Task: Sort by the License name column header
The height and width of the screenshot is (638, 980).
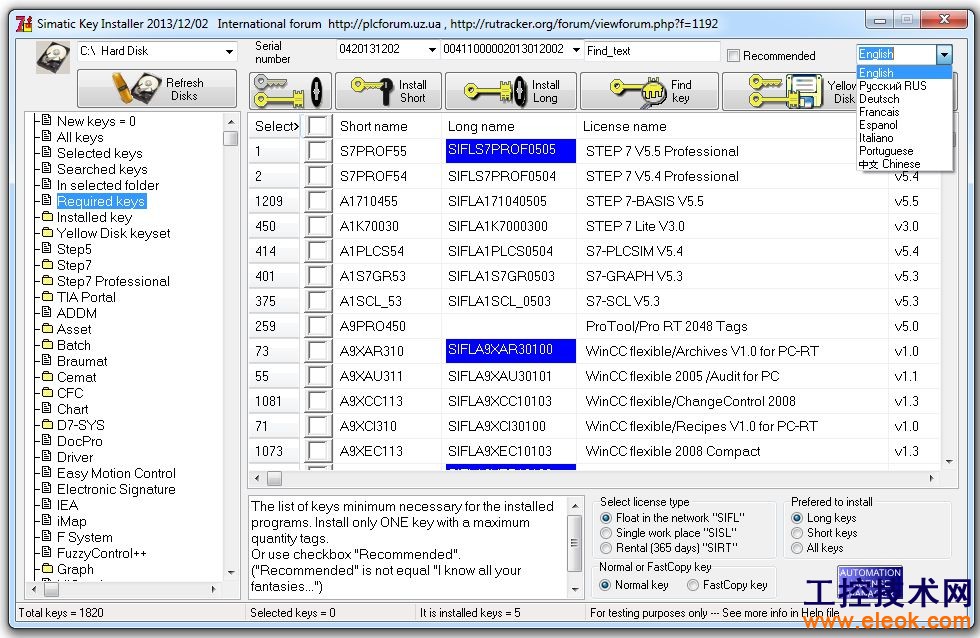Action: pyautogui.click(x=624, y=126)
